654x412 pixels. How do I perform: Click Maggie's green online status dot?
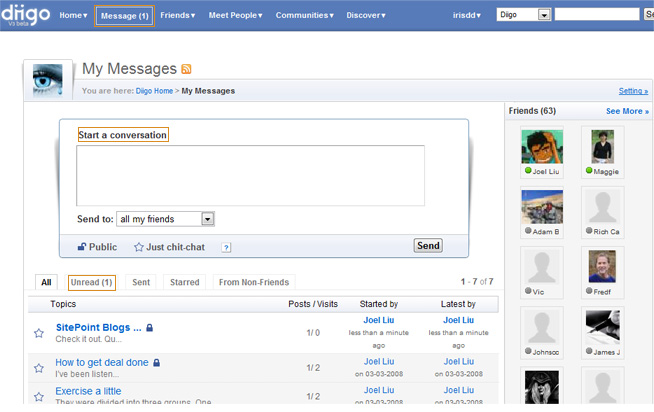(x=589, y=170)
